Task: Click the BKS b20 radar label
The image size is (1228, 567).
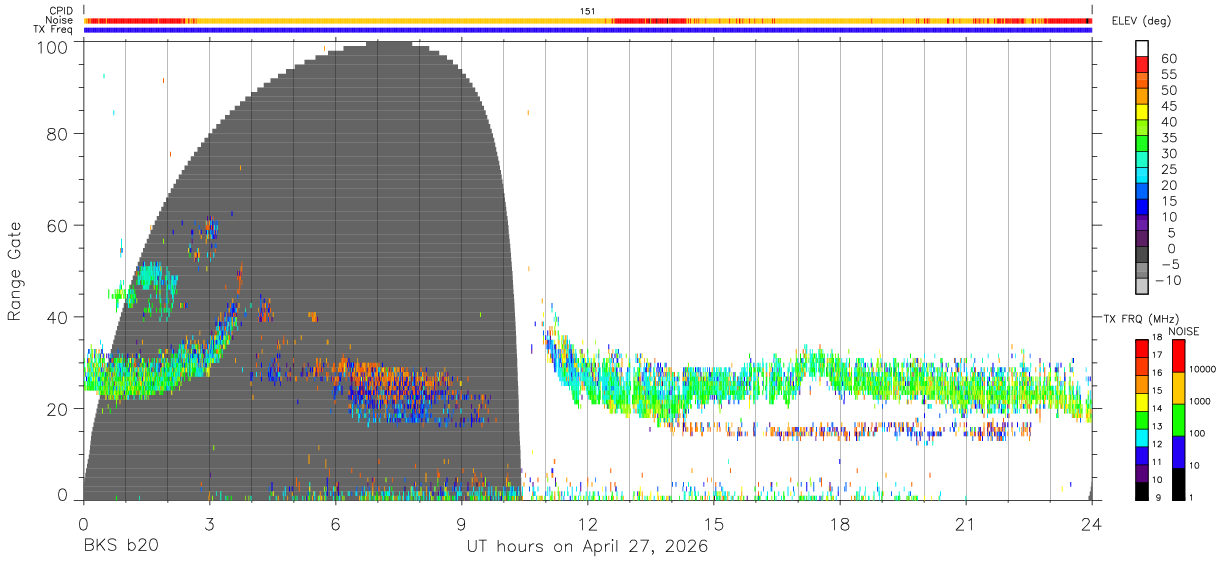Action: (x=119, y=546)
